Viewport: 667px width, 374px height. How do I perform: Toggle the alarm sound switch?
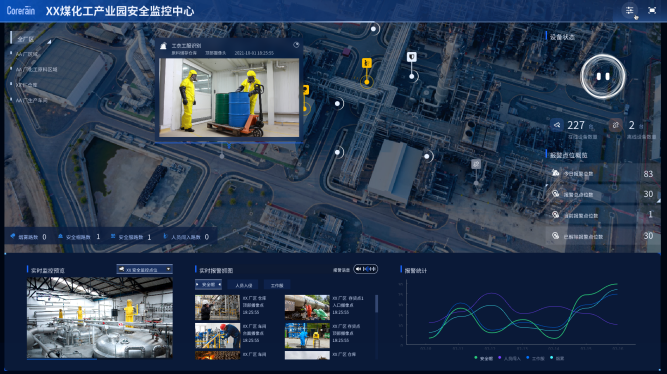coord(366,269)
